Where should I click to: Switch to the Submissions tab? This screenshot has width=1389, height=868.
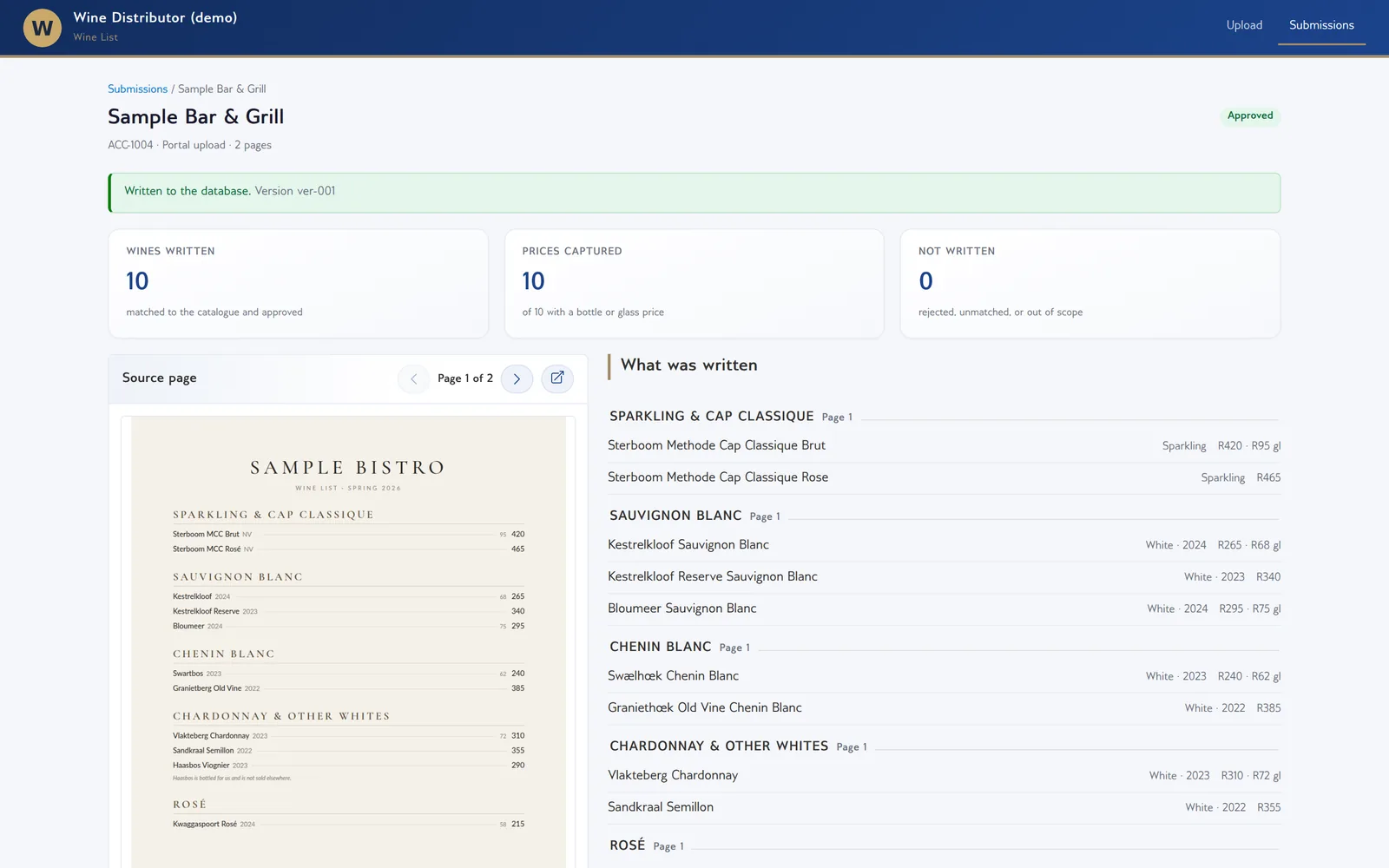[x=1321, y=25]
